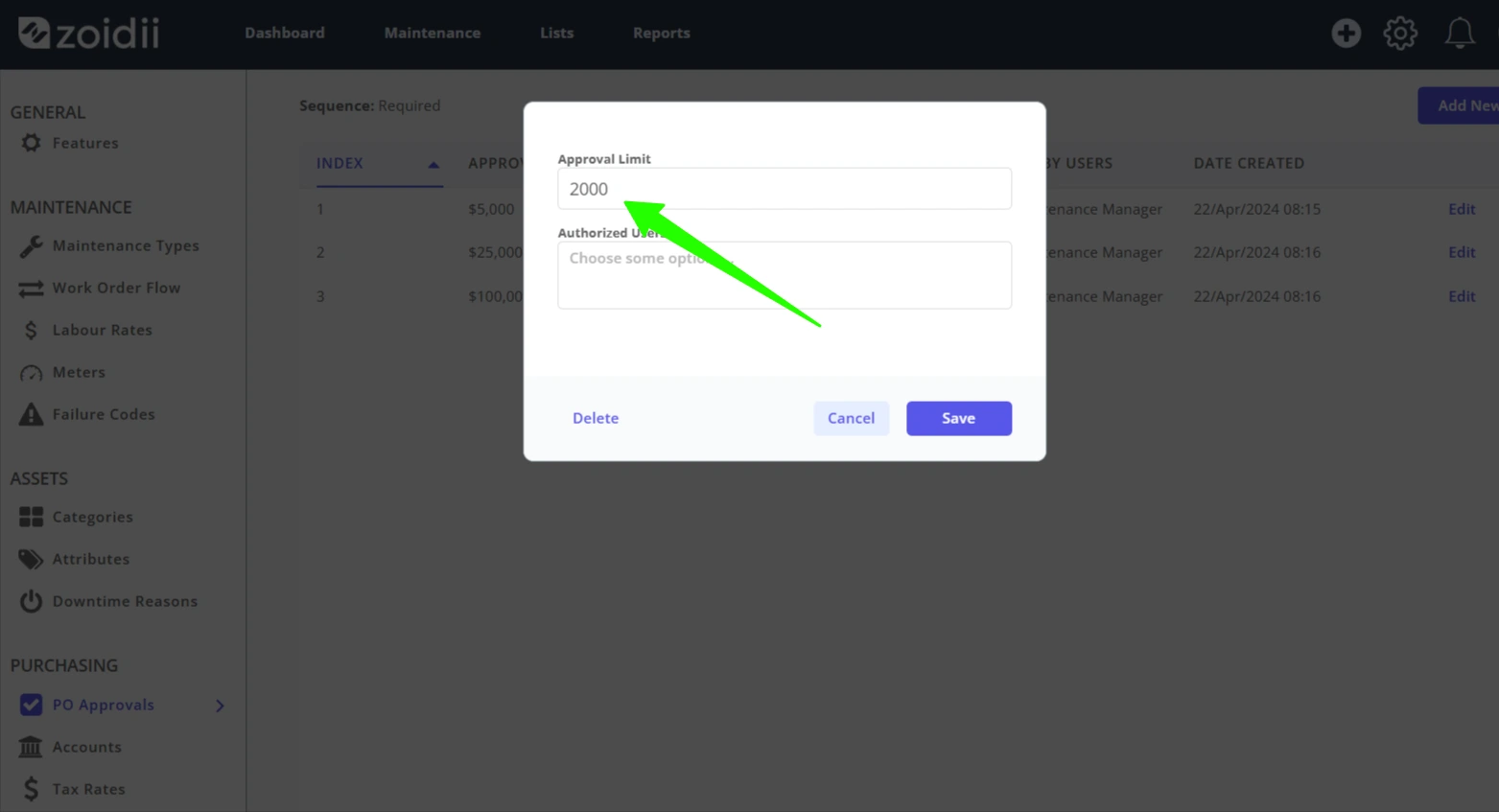Open the Dashboard menu

[x=285, y=33]
